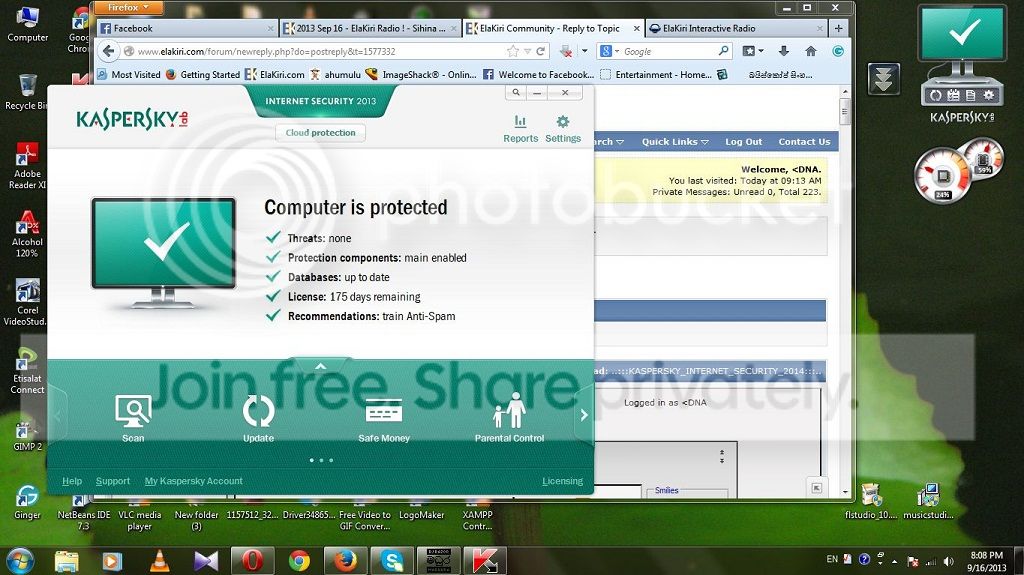Screen dimensions: 1024x575
Task: Open Kaspersky Reports
Action: 520,129
